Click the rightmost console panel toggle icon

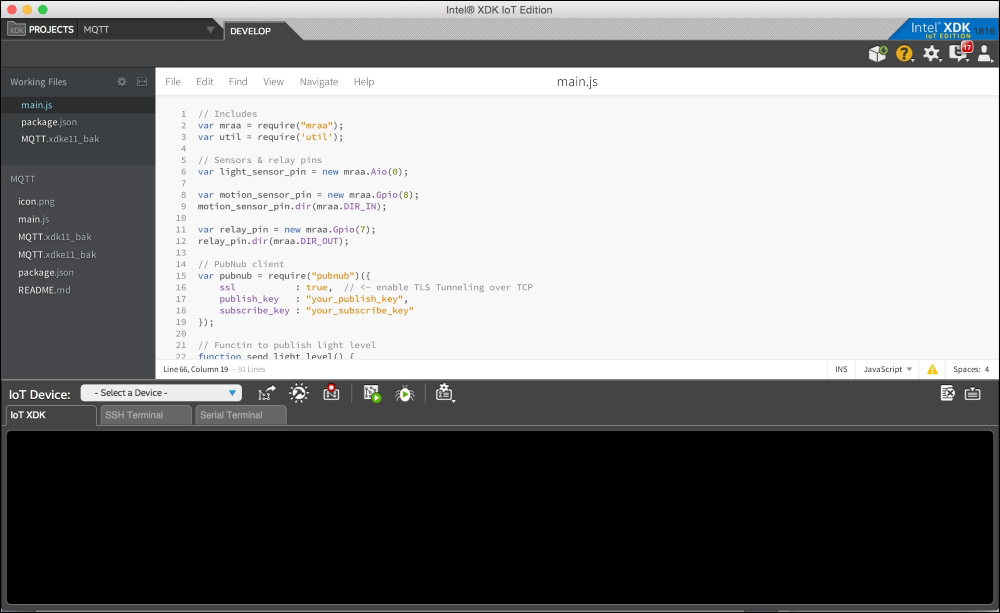click(973, 394)
